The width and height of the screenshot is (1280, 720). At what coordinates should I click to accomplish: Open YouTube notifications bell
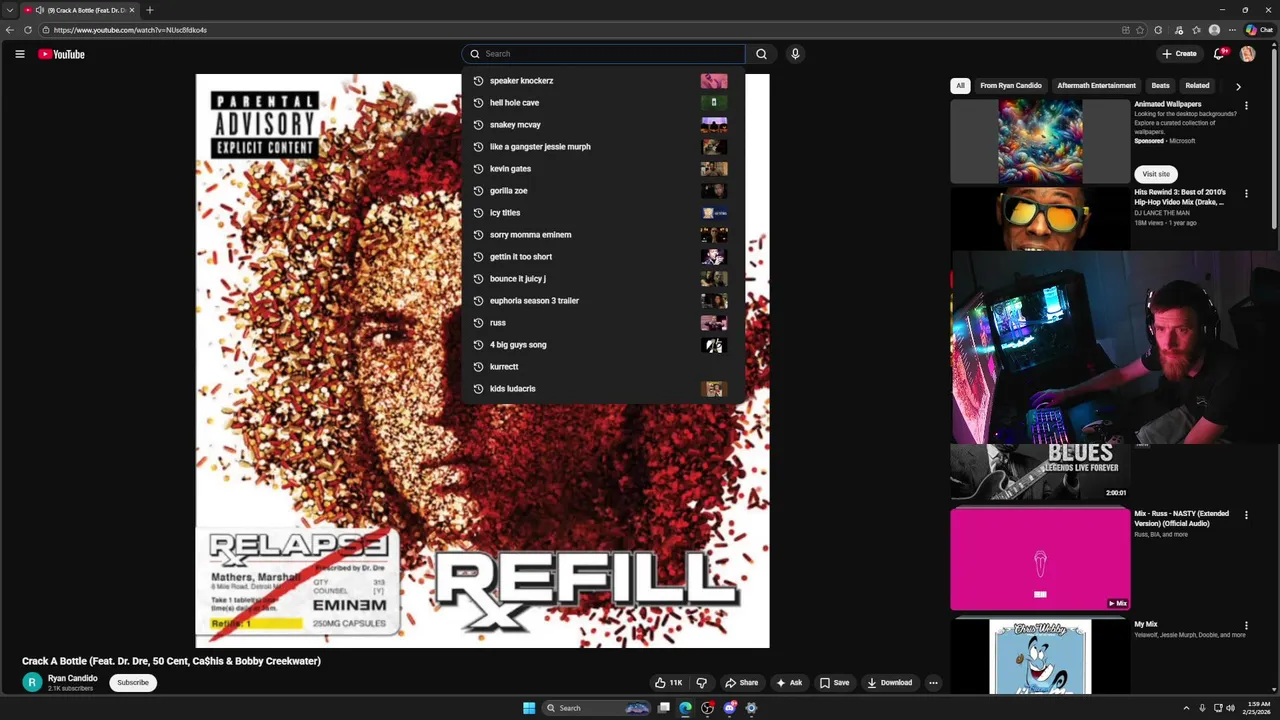[1219, 54]
